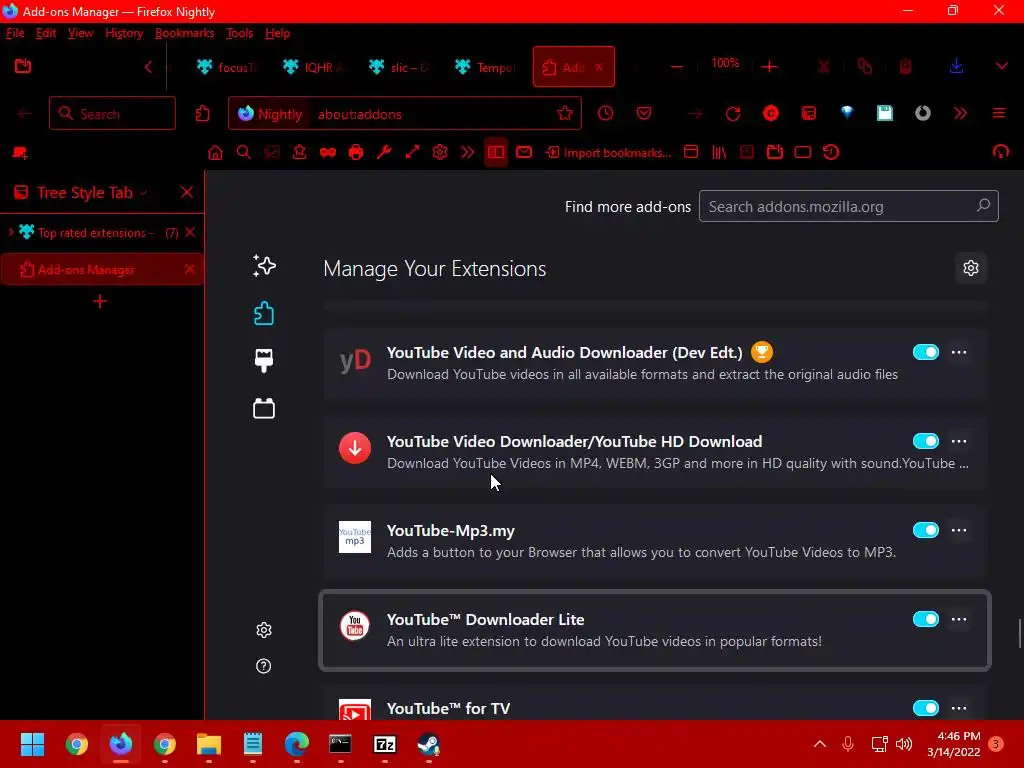This screenshot has height=768, width=1024.
Task: Open Firefox Nightly settings gear in add-ons sidebar
Action: (x=264, y=630)
